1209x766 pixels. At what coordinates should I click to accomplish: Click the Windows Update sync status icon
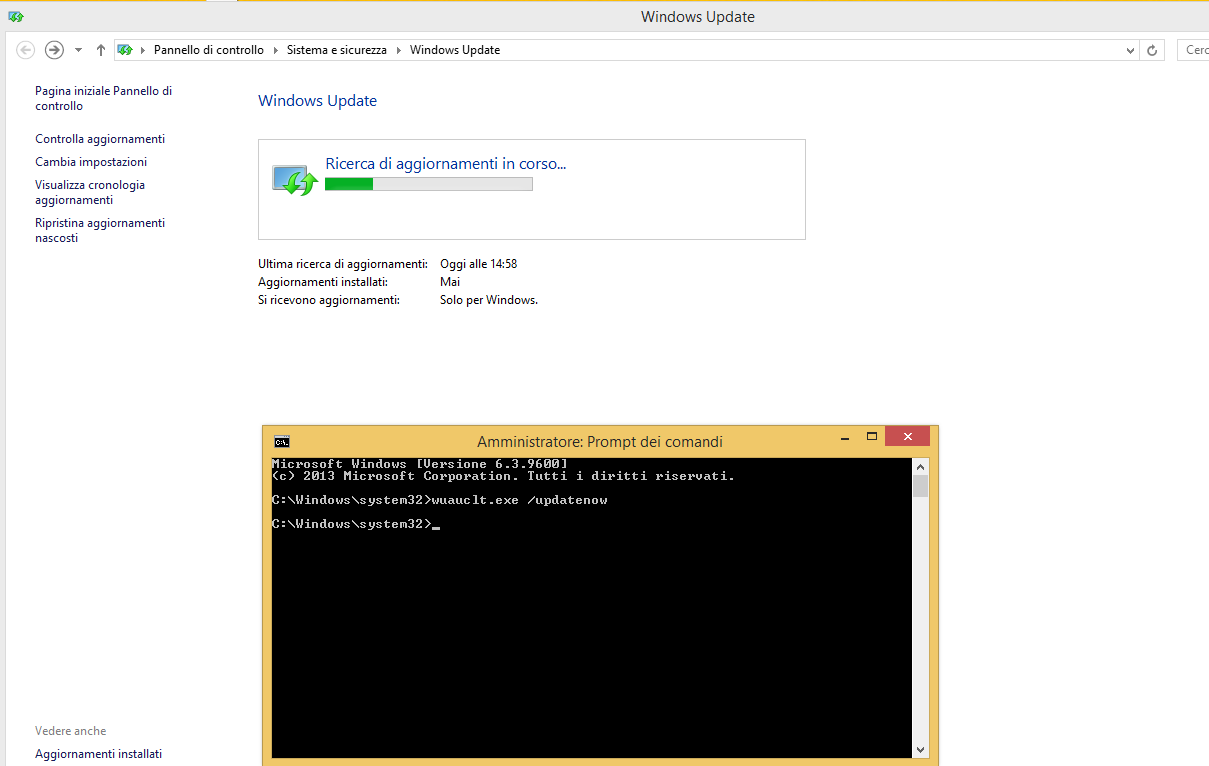[295, 180]
